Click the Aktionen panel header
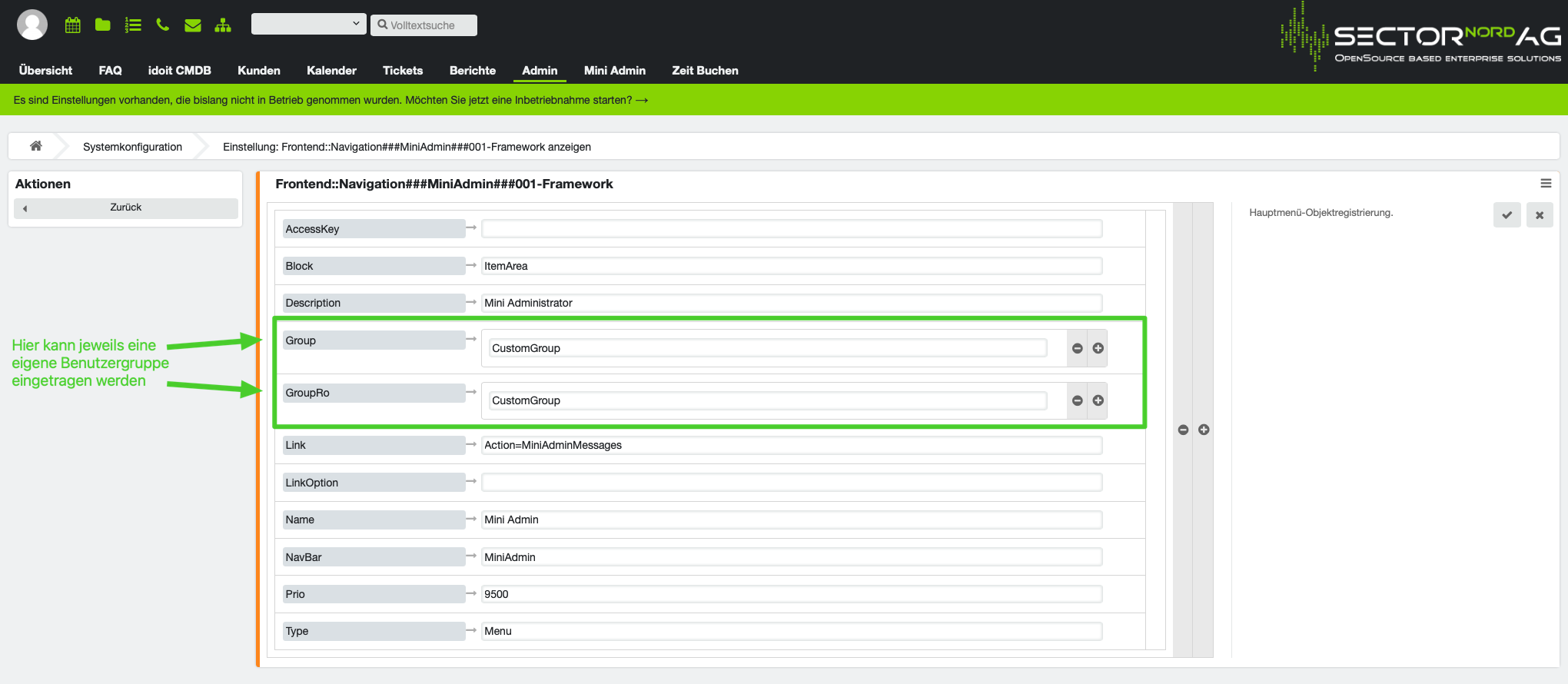This screenshot has height=684, width=1568. click(43, 184)
